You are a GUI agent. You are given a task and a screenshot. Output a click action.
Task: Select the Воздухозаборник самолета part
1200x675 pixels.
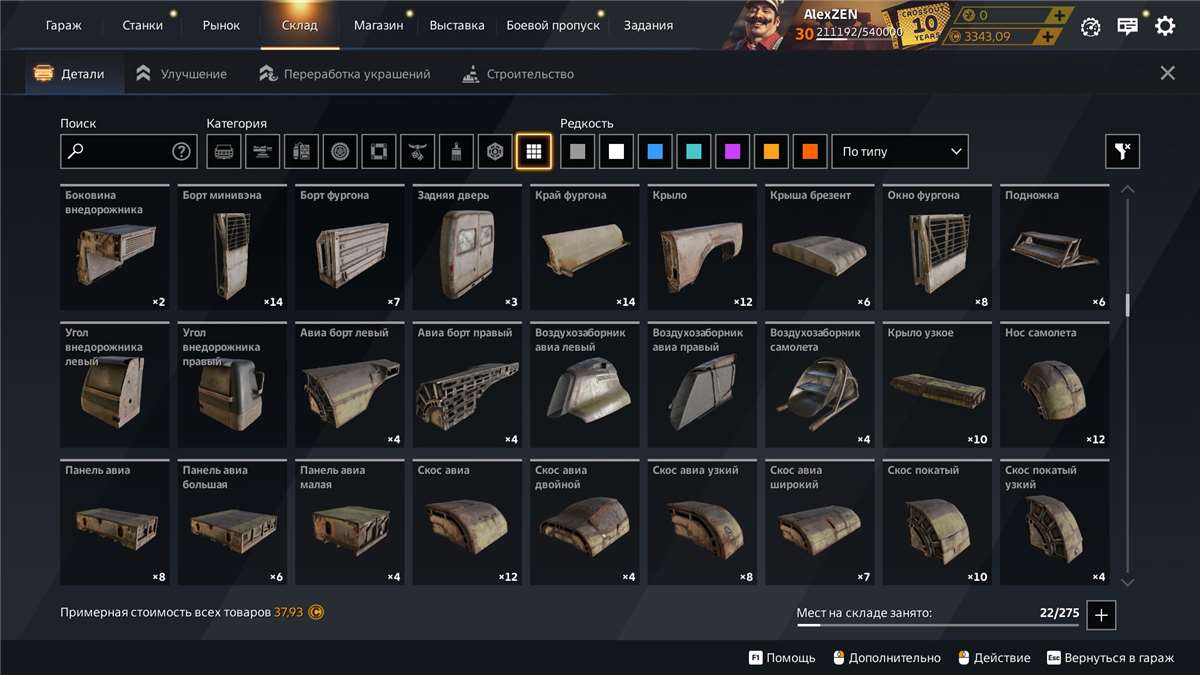tap(820, 385)
